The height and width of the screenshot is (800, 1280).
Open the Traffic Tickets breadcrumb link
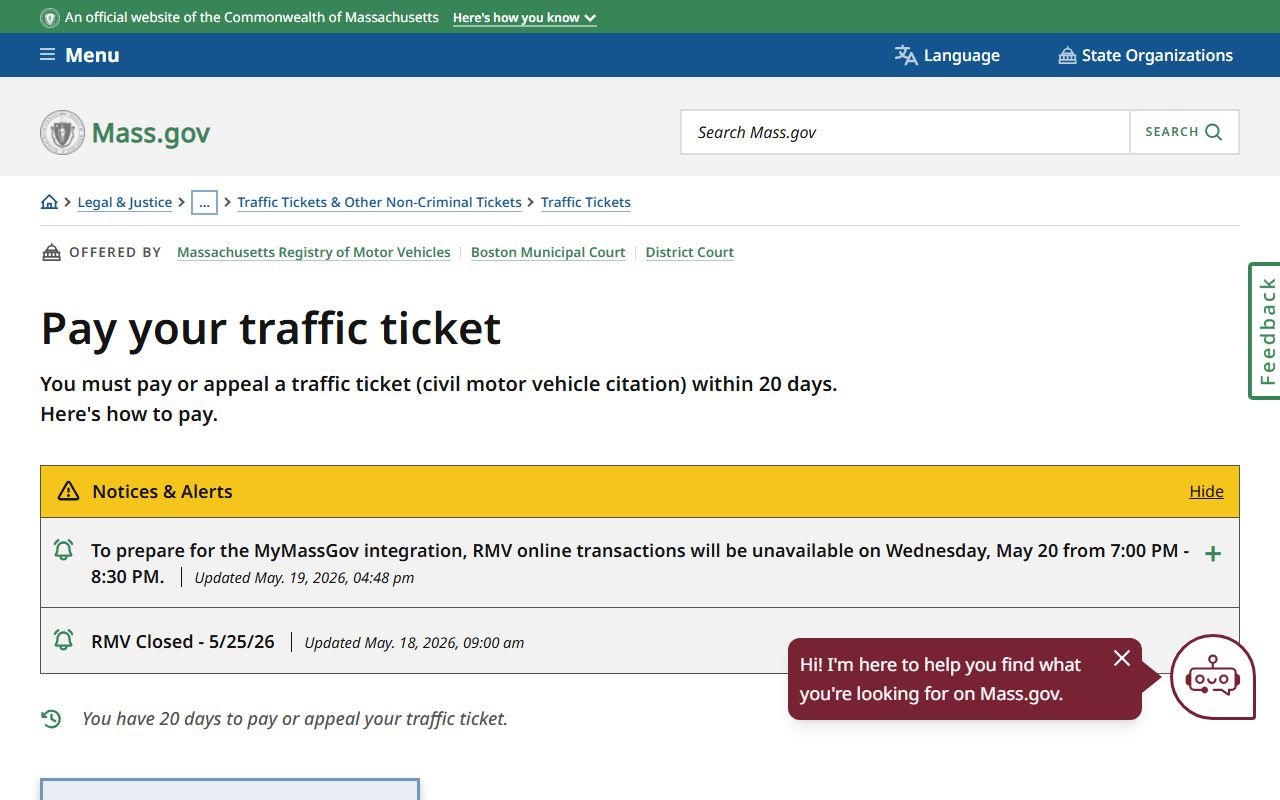coord(586,202)
